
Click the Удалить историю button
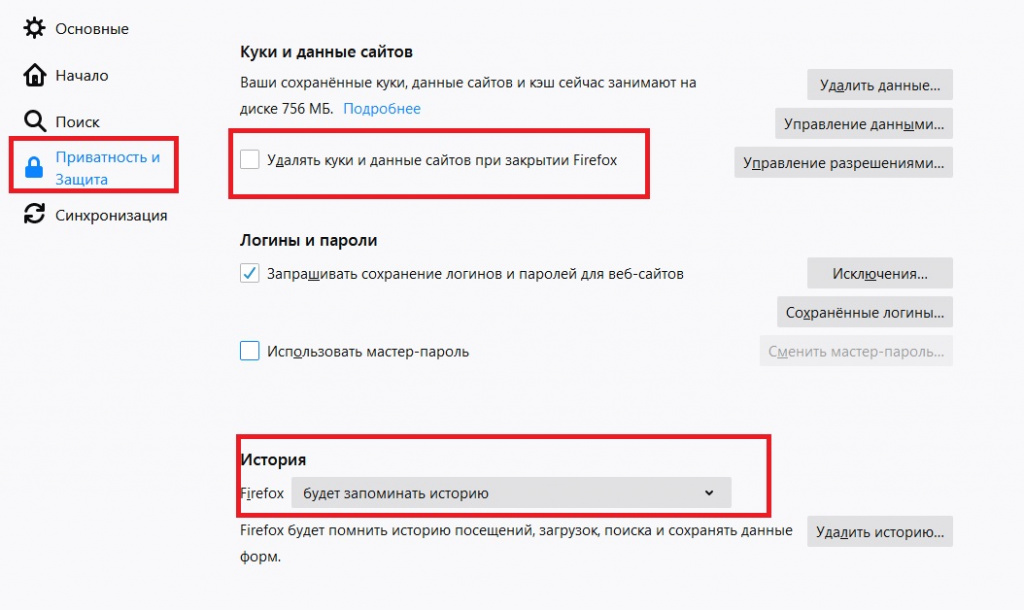[880, 532]
